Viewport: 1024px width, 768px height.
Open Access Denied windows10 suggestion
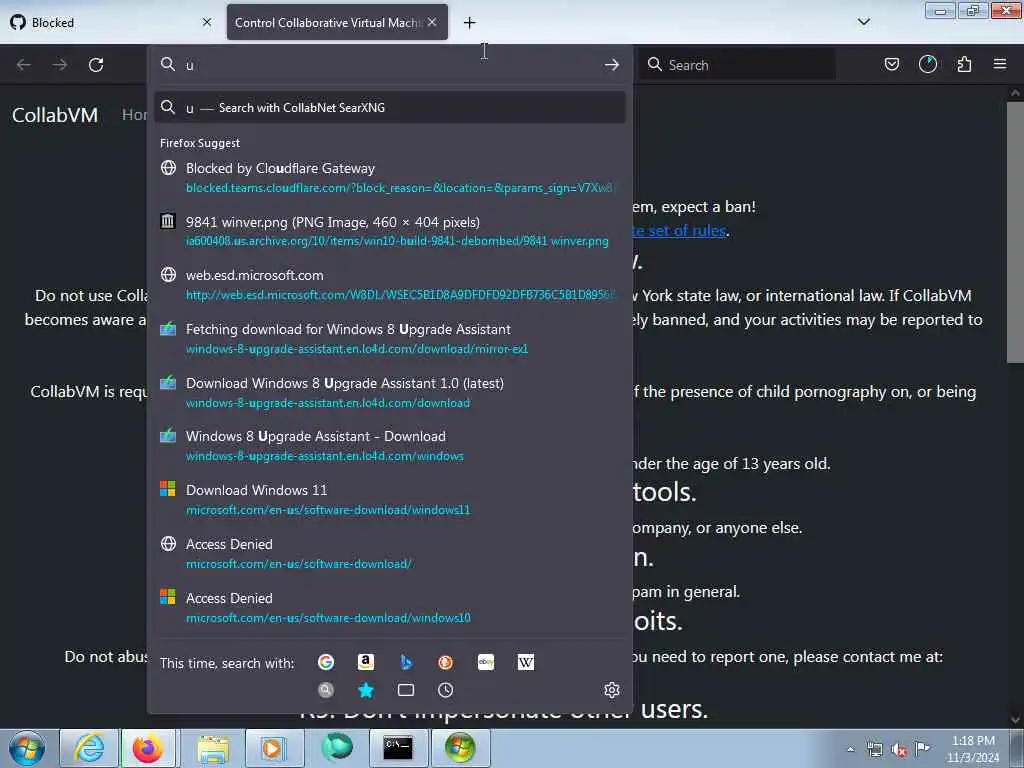(390, 607)
